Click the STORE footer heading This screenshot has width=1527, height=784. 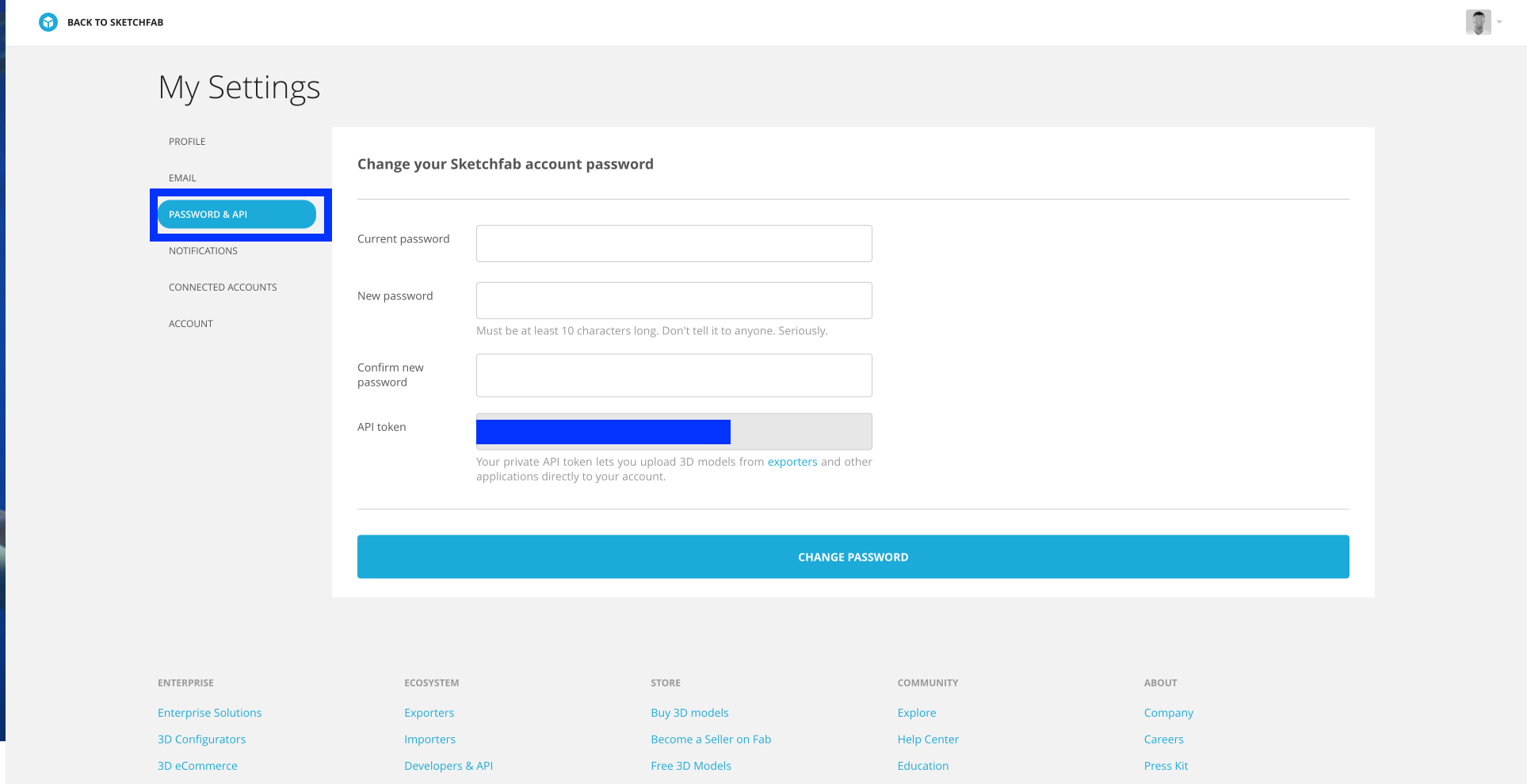tap(666, 683)
